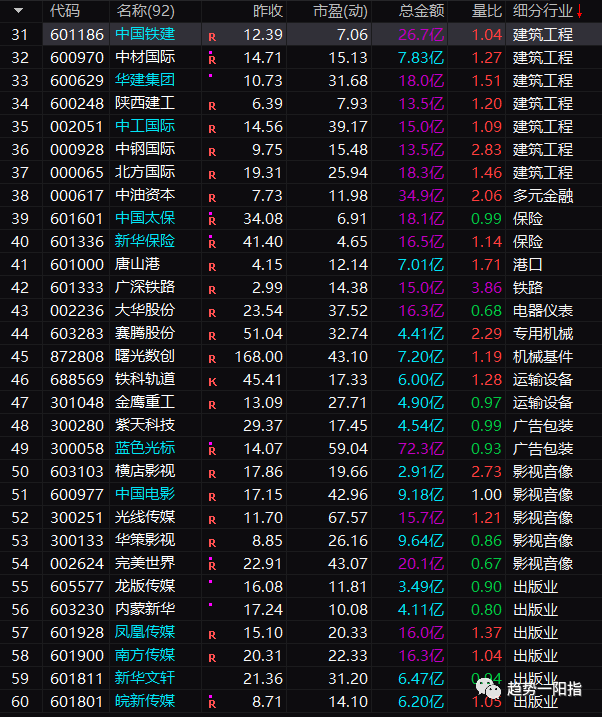Image resolution: width=602 pixels, height=717 pixels.
Task: Click the R icon next to 陕西建工
Action: click(x=212, y=106)
